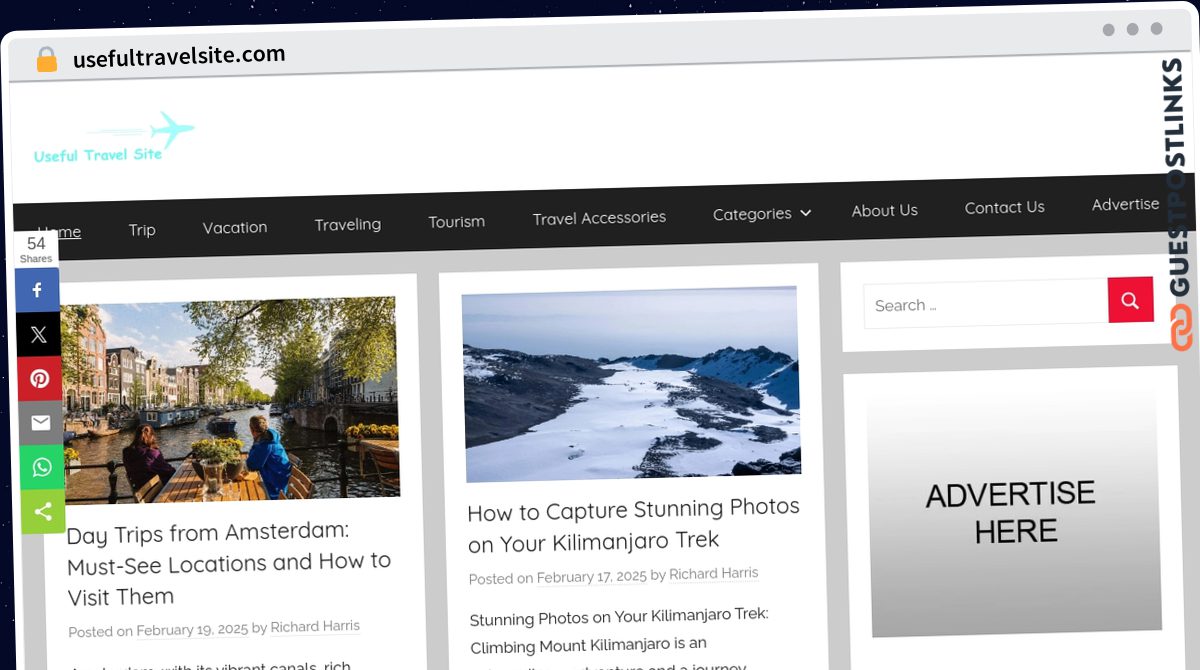The image size is (1200, 670).
Task: Click the Search text input field
Action: click(x=985, y=305)
